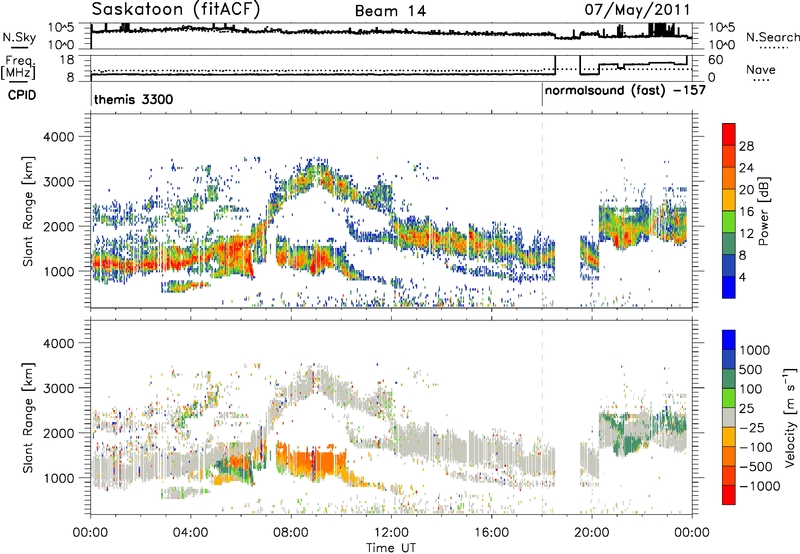Click the -500 label on velocity colorbar
The height and width of the screenshot is (554, 800).
[x=756, y=467]
